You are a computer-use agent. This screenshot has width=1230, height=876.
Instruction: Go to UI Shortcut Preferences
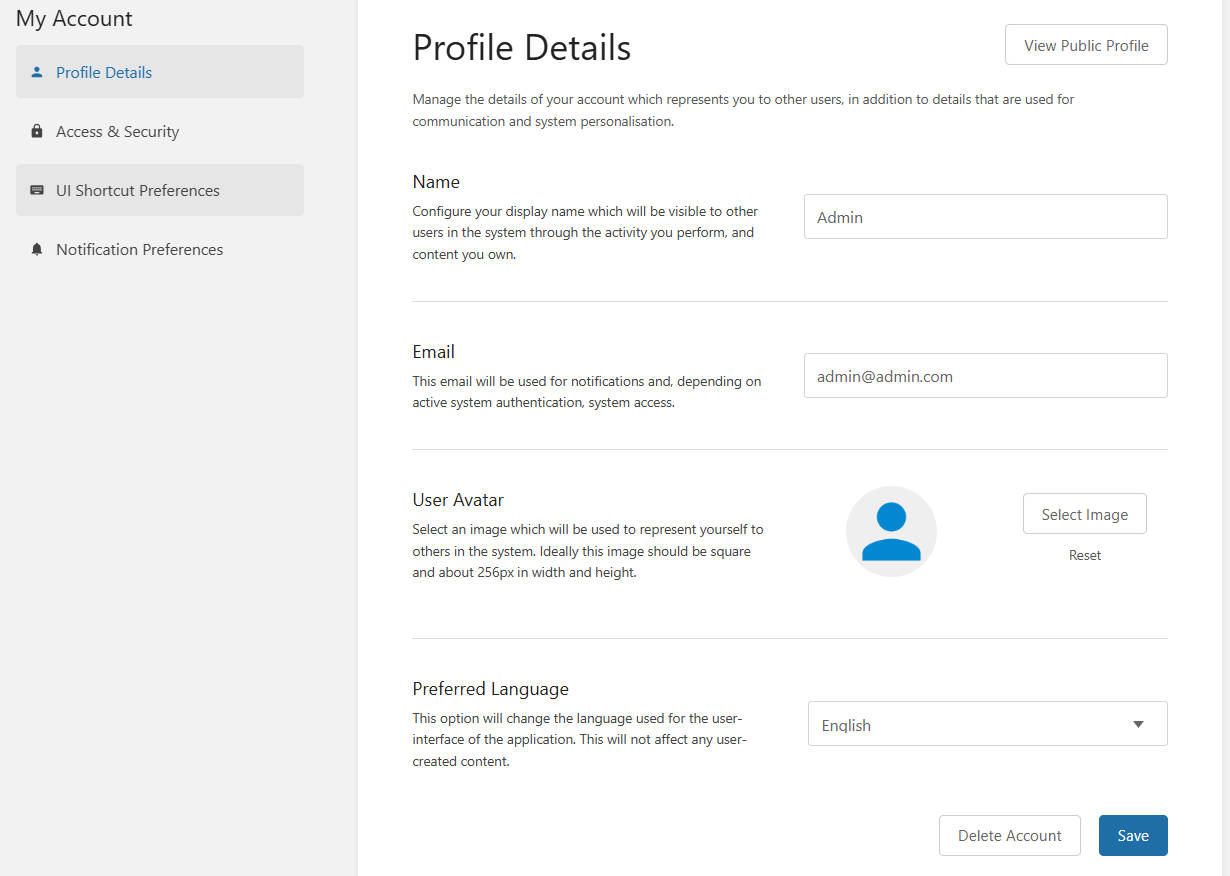(160, 190)
